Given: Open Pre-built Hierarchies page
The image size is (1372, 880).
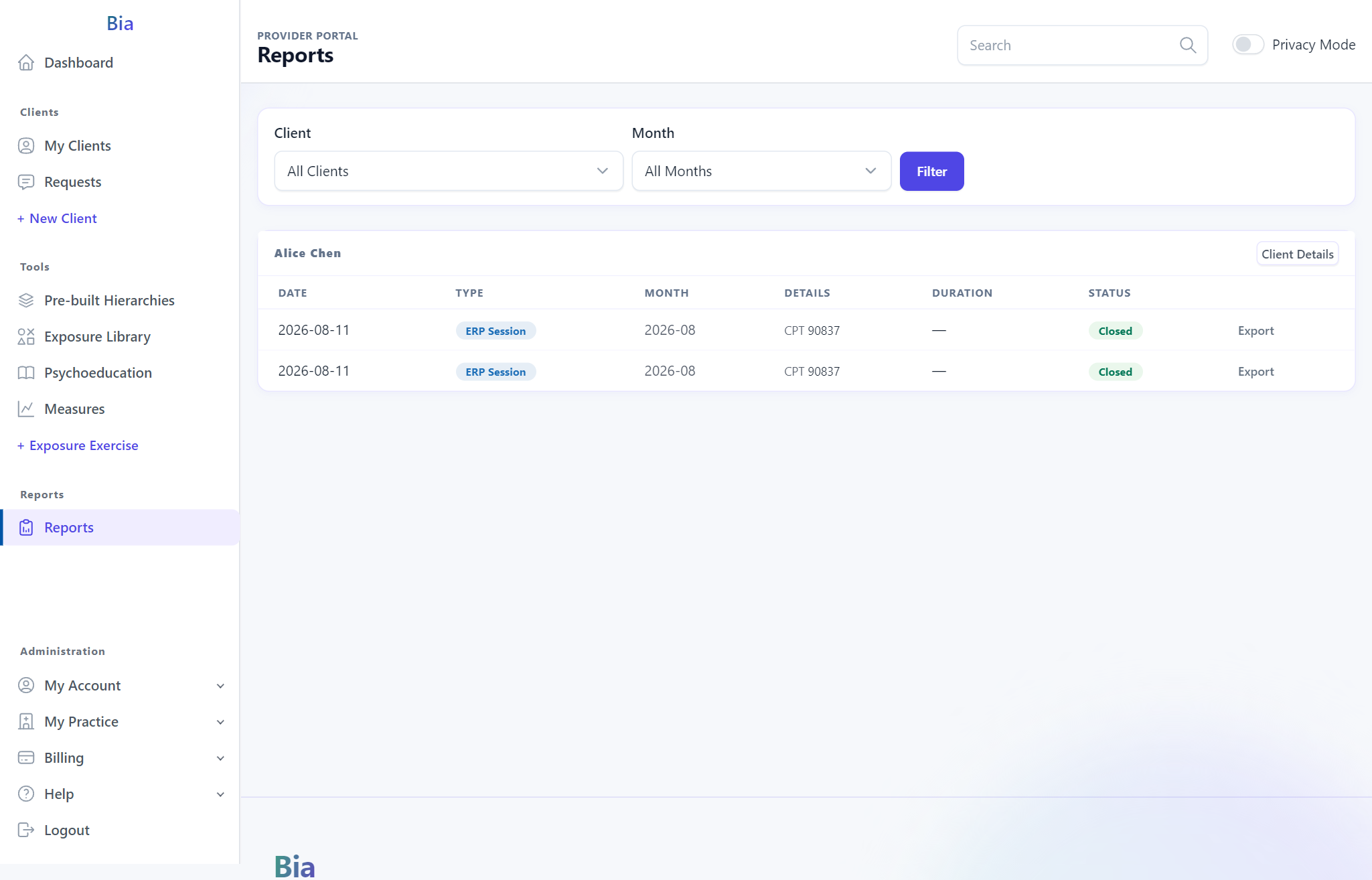Looking at the screenshot, I should tap(120, 300).
